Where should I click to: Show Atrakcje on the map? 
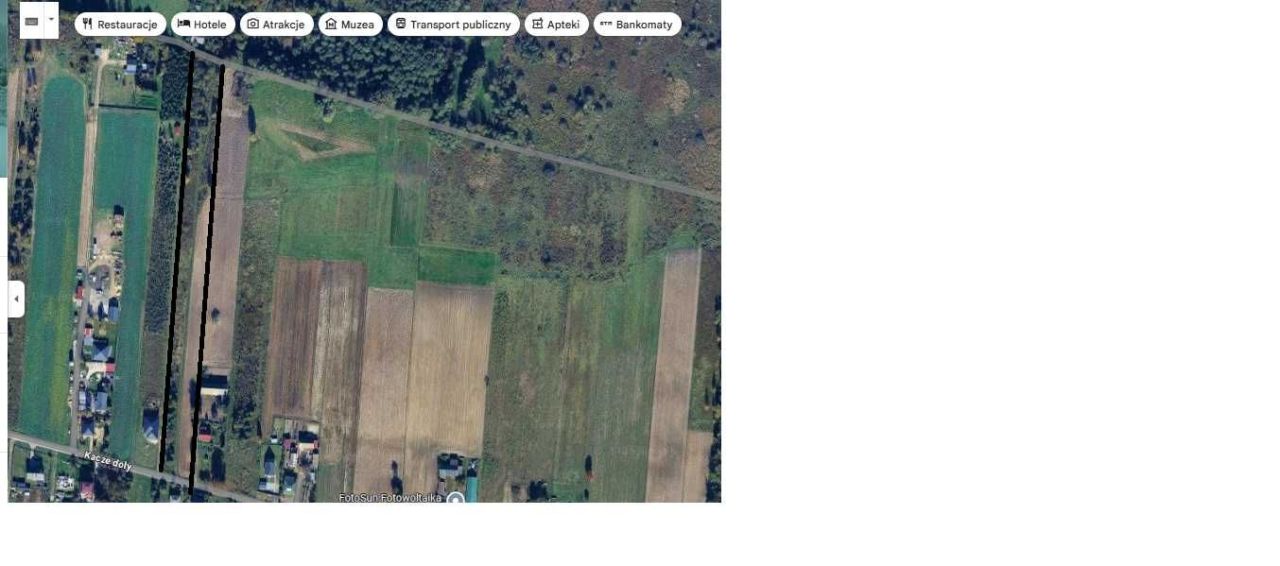click(276, 24)
